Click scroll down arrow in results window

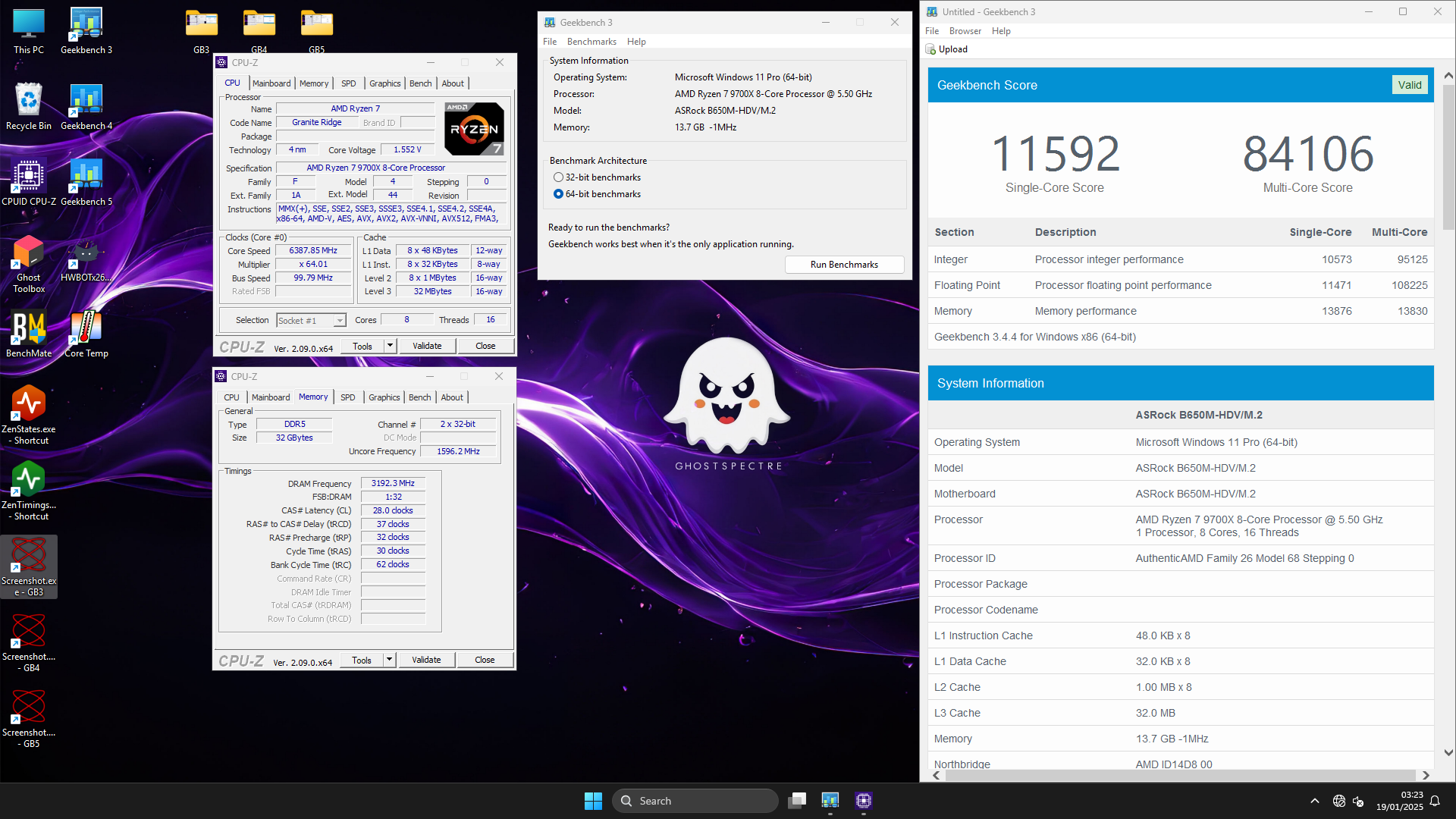coord(1448,753)
